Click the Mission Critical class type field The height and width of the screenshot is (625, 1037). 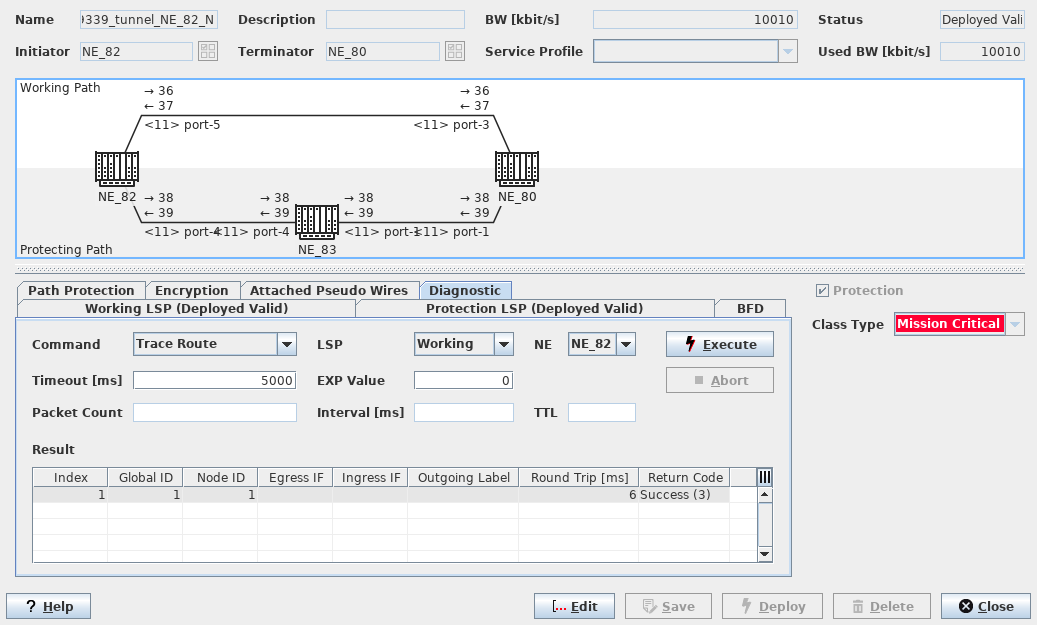pyautogui.click(x=949, y=324)
